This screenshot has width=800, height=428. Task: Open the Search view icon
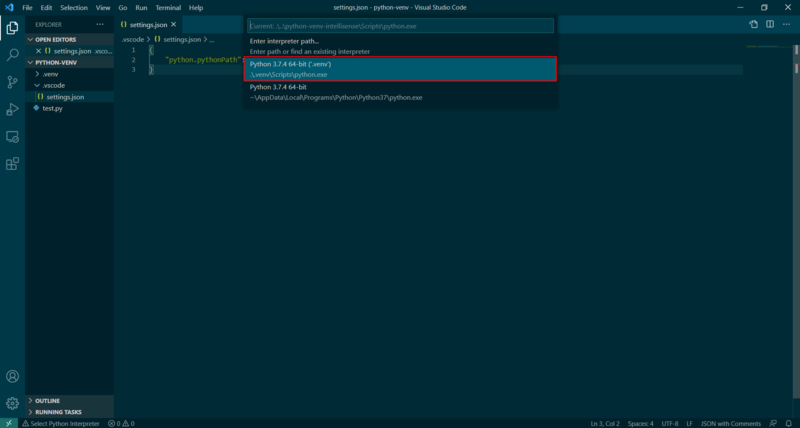tap(12, 55)
